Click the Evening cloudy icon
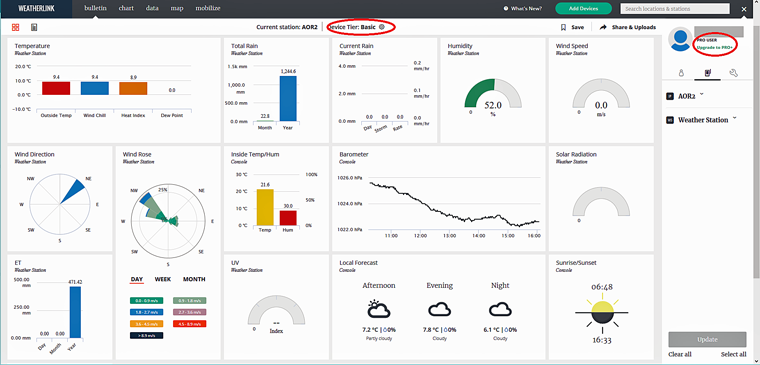 [440, 309]
